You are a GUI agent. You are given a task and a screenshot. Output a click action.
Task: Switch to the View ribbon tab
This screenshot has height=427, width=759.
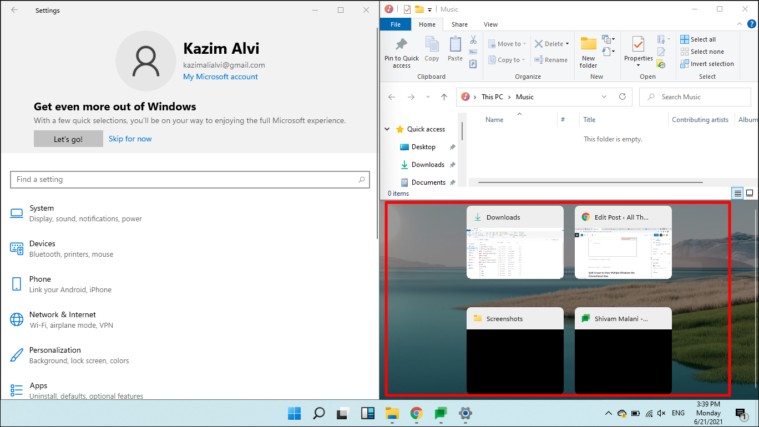[490, 24]
